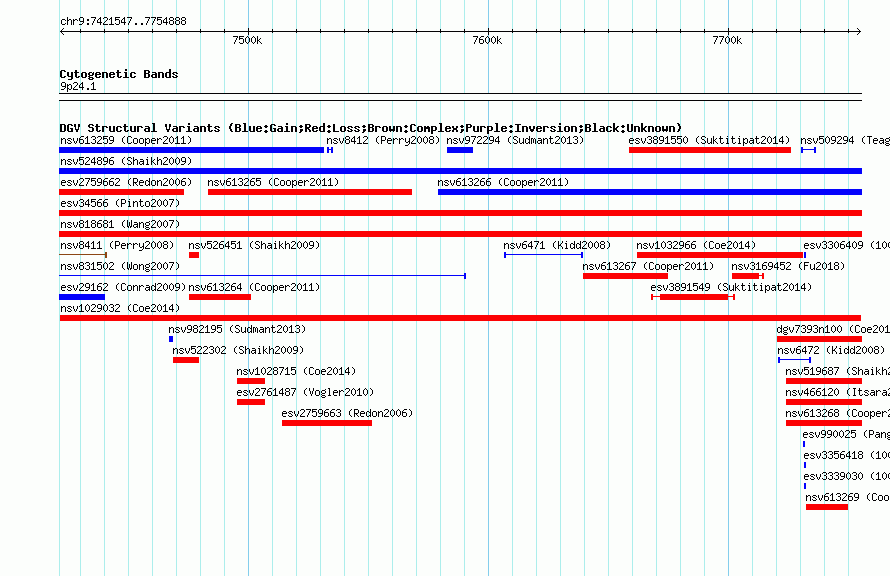Viewport: 890px width, 576px height.
Task: Click the esv29162 (Conrad2009) label
Action: [123, 287]
